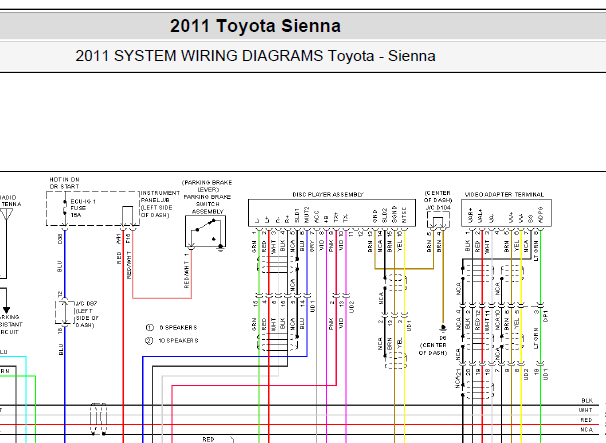606x443 pixels.
Task: Click the 'NTSC' pin label
Action: coord(404,215)
